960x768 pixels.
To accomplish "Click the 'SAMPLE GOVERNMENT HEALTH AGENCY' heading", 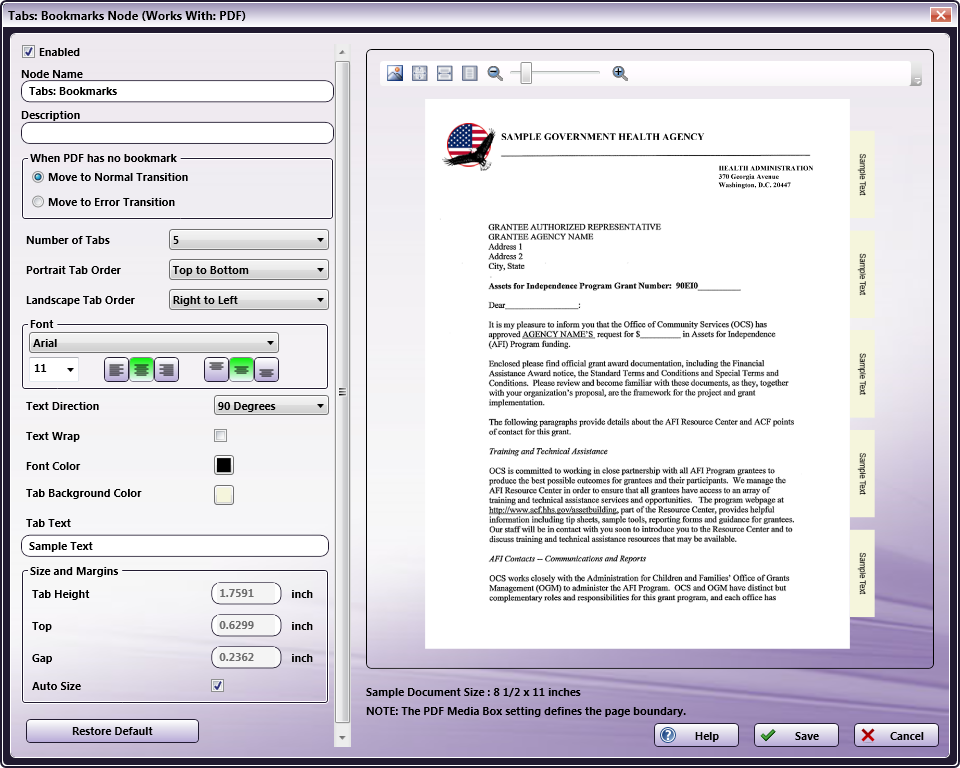I will 602,137.
